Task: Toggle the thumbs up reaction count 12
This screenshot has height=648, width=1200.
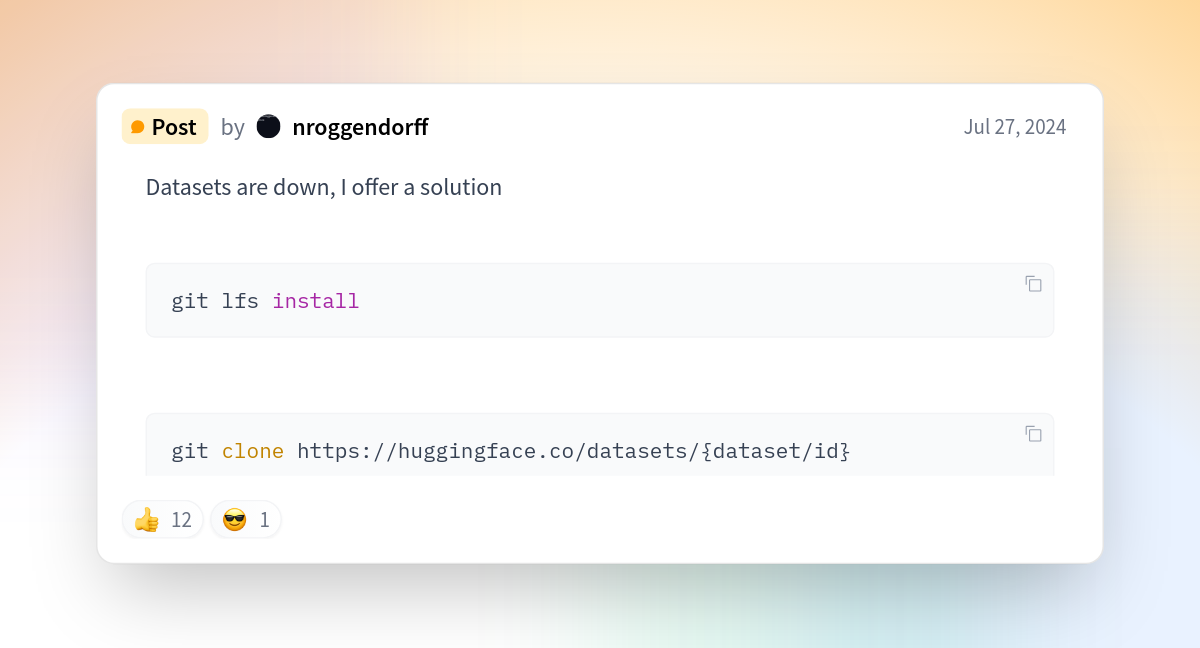Action: coord(163,520)
